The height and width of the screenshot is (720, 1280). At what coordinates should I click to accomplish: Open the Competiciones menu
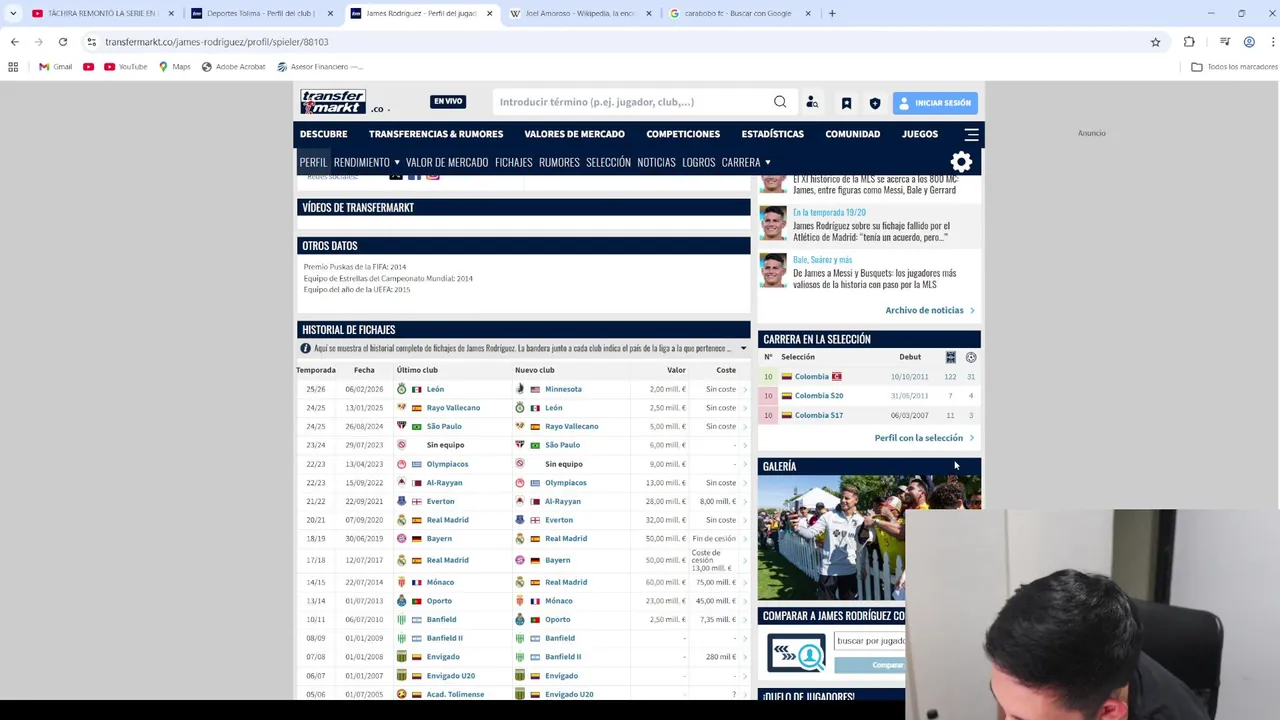683,134
